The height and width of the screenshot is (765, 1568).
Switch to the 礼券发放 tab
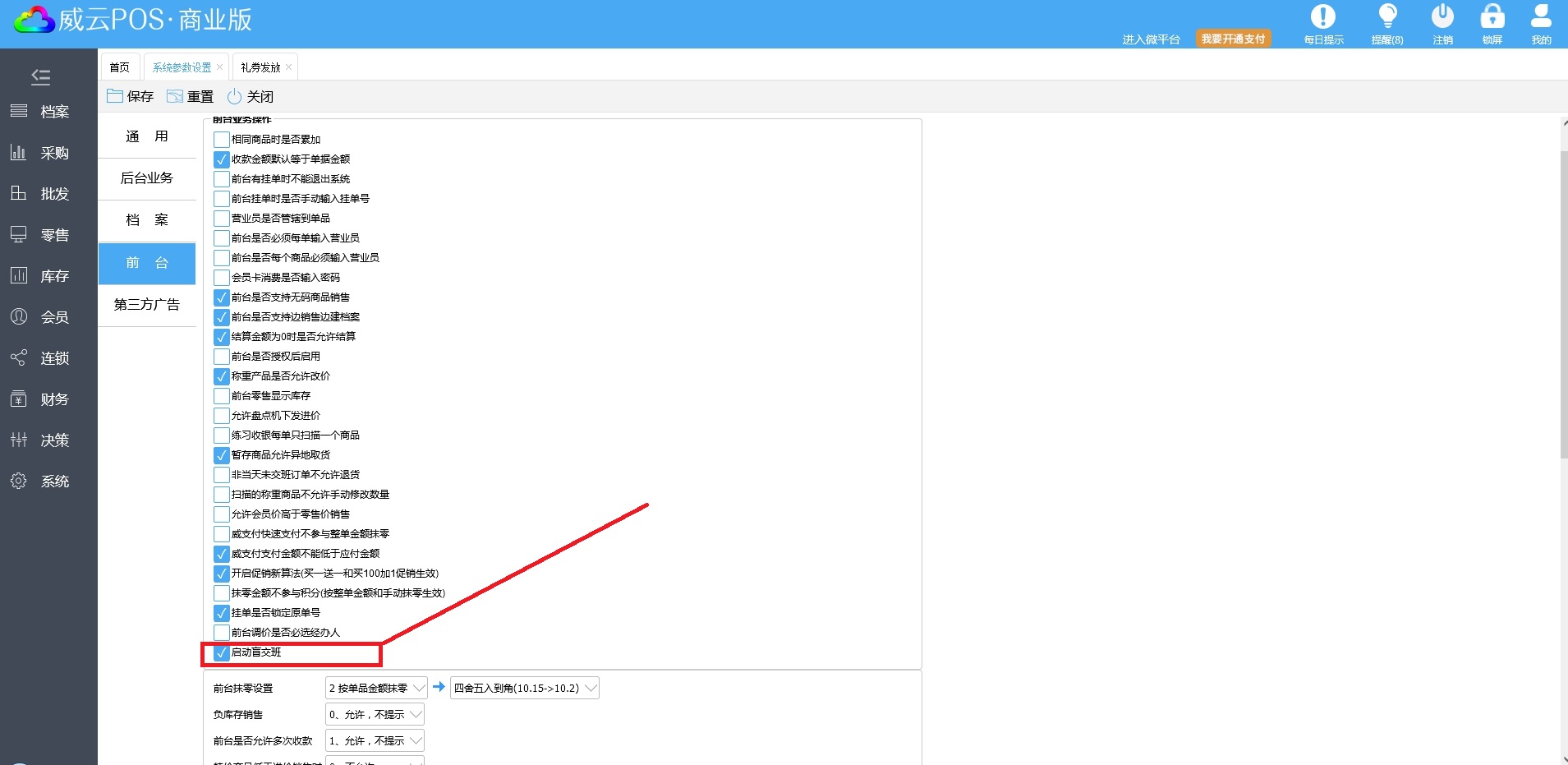tap(260, 67)
